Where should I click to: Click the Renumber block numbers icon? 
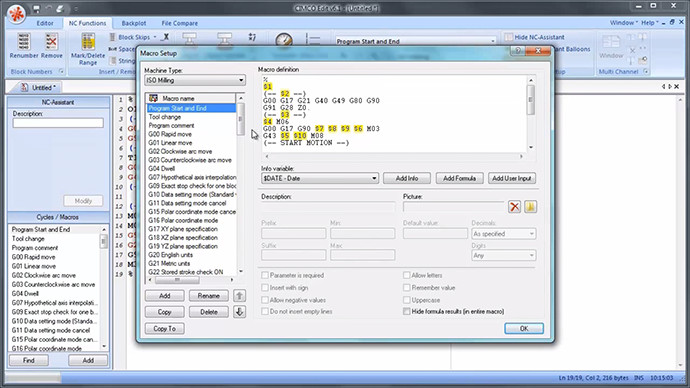point(23,42)
